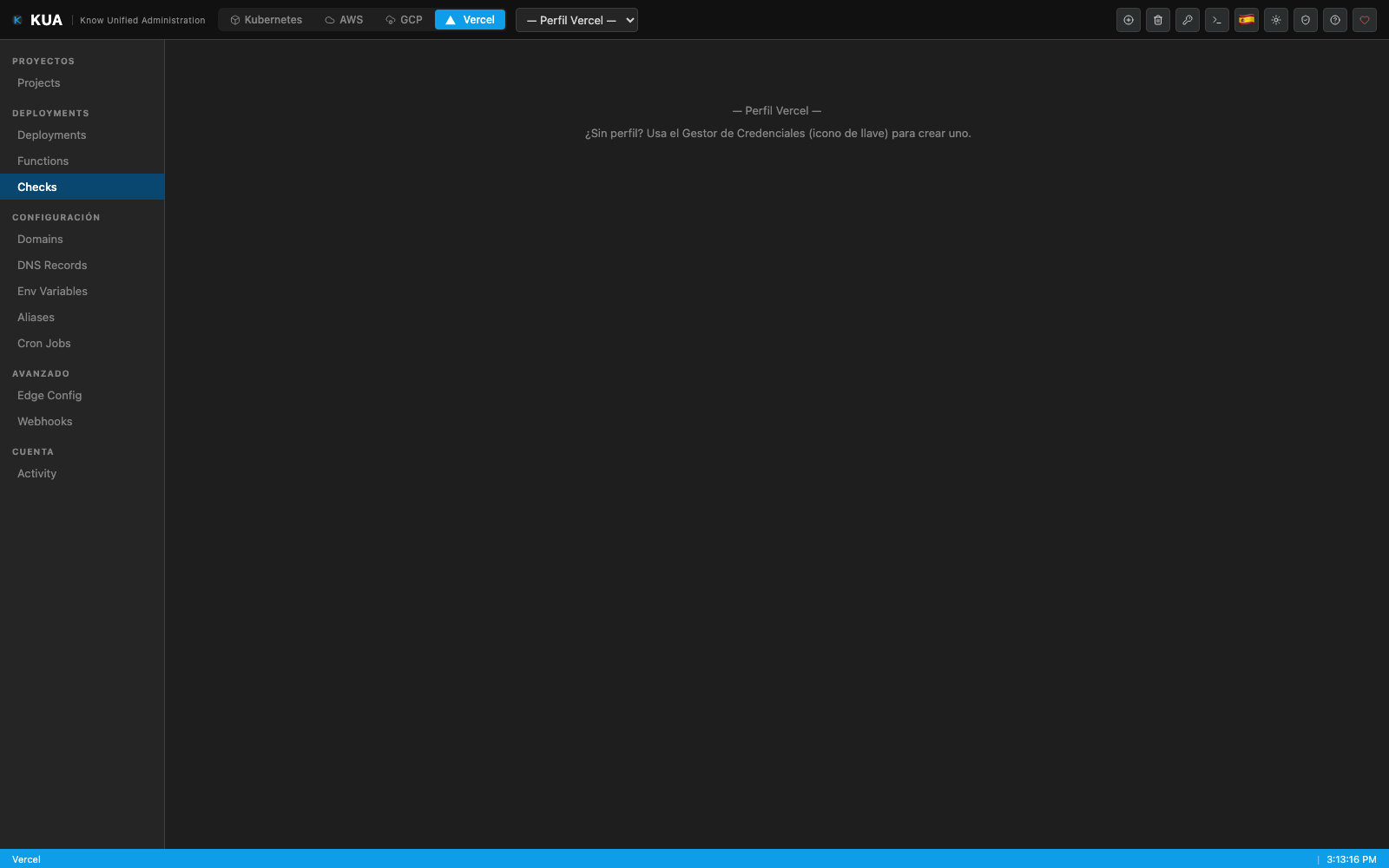Open DNS Records in the sidebar
The image size is (1389, 868).
click(x=82, y=266)
